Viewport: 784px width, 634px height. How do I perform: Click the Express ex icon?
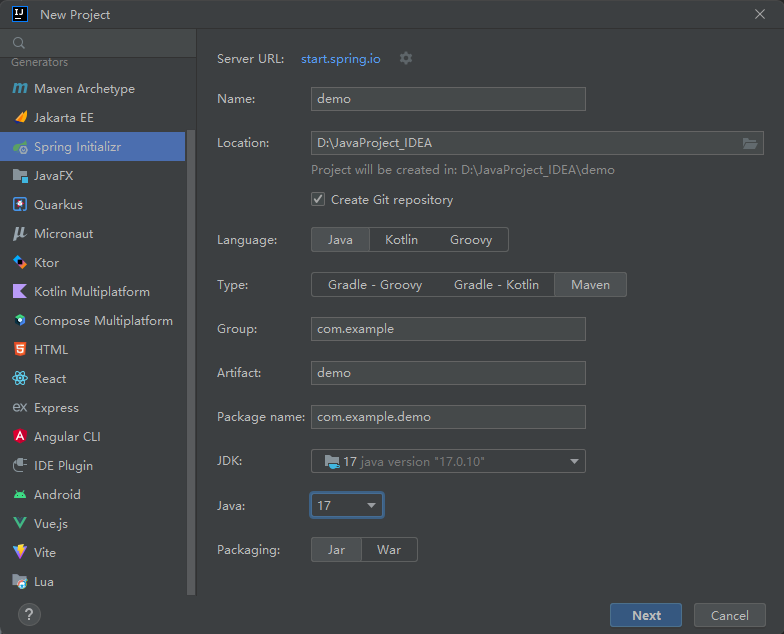20,408
